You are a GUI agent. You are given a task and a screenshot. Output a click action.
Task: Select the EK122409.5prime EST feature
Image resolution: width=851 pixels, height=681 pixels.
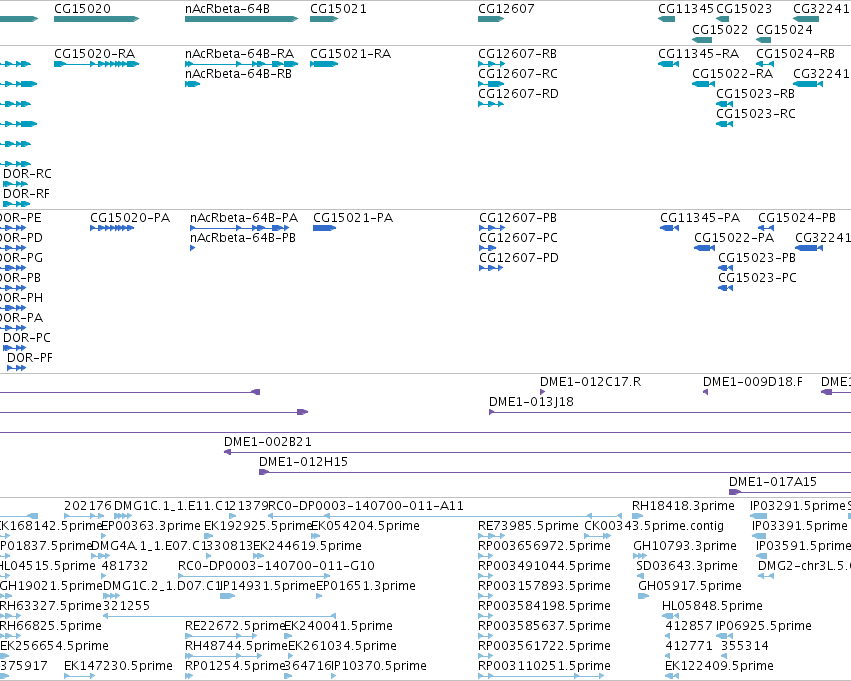[672, 676]
